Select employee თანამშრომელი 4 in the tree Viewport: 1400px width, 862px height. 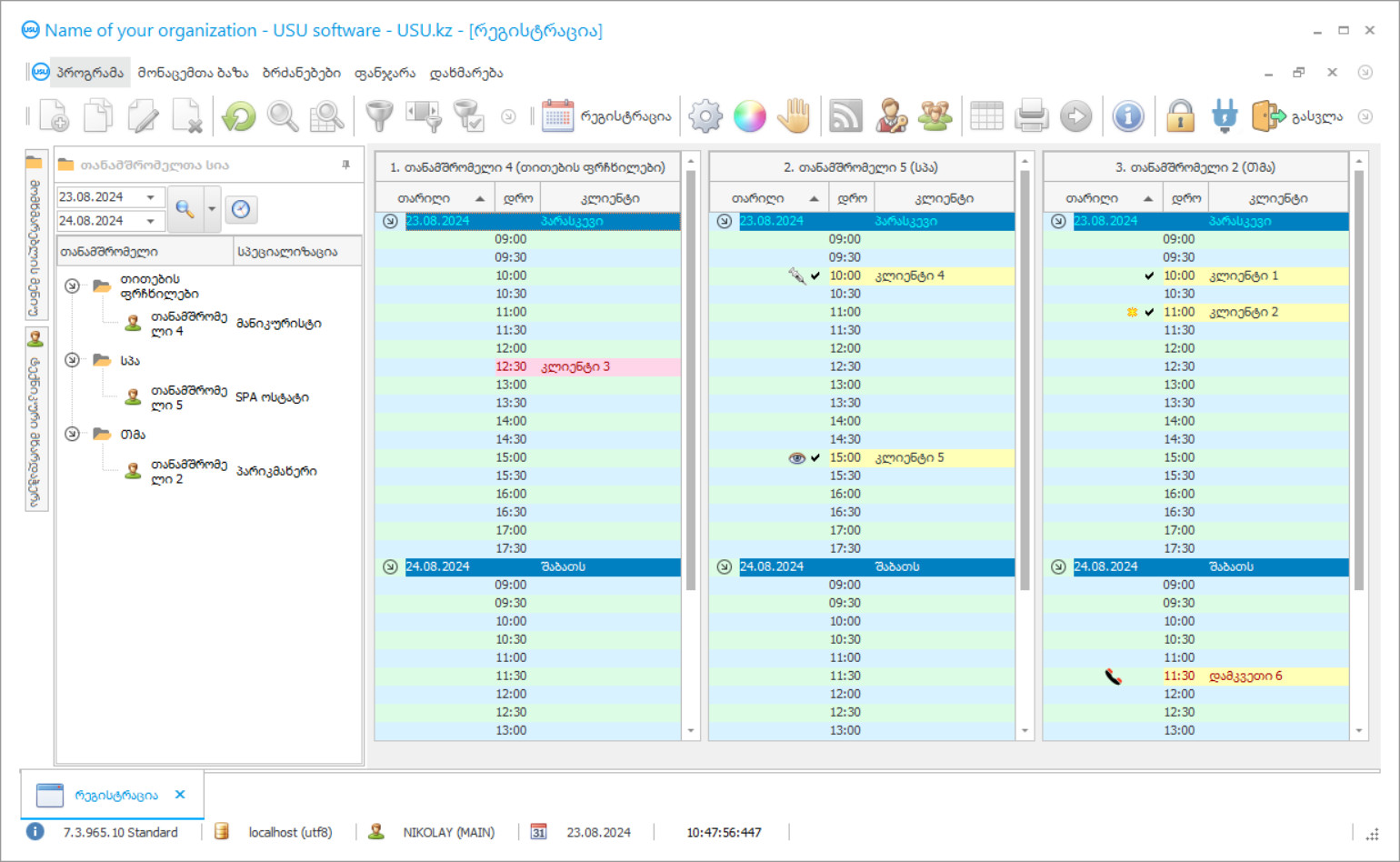[x=188, y=324]
